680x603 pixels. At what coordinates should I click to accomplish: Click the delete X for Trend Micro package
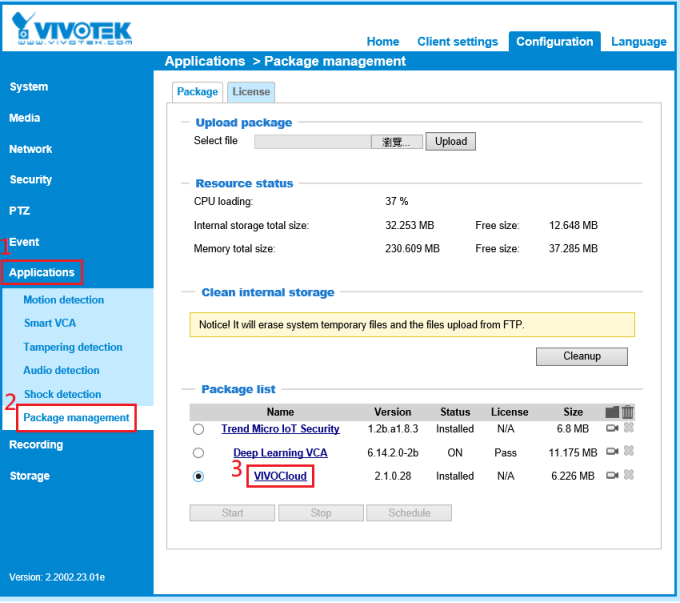629,429
